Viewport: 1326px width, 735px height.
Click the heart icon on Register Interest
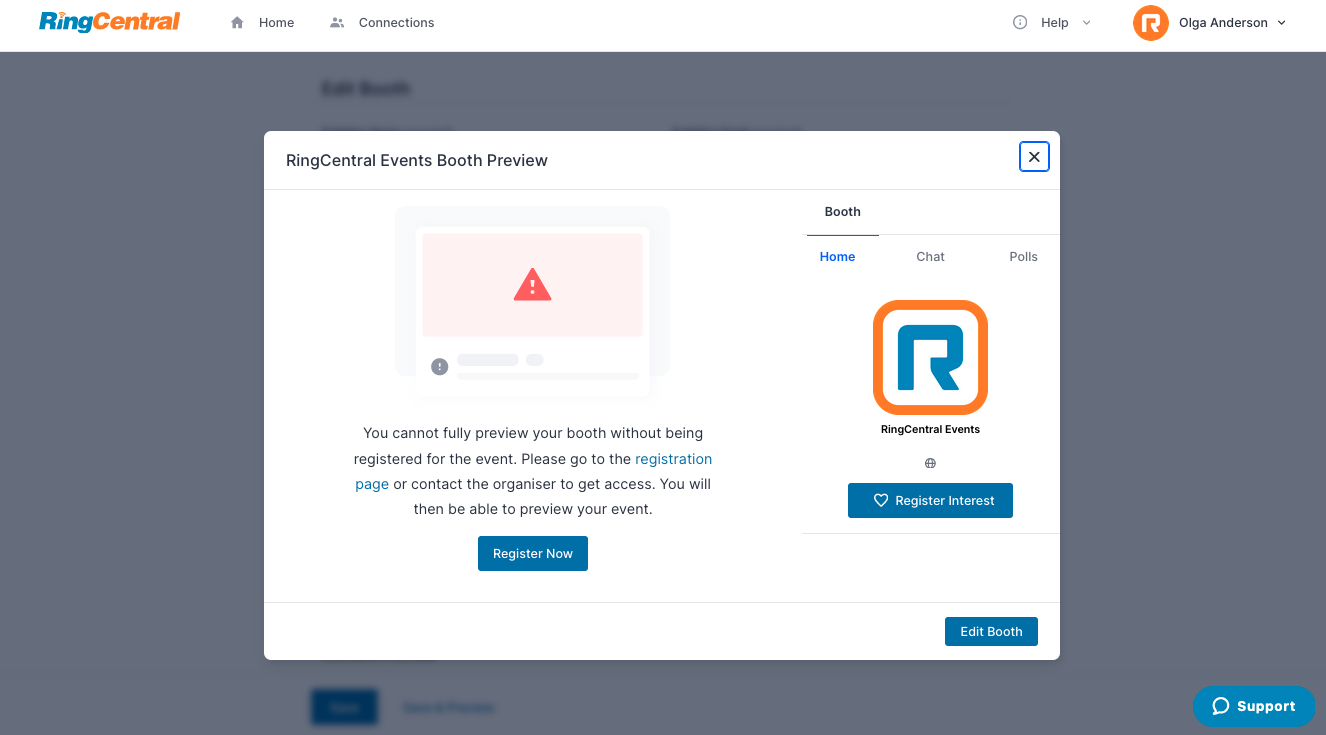pos(881,501)
